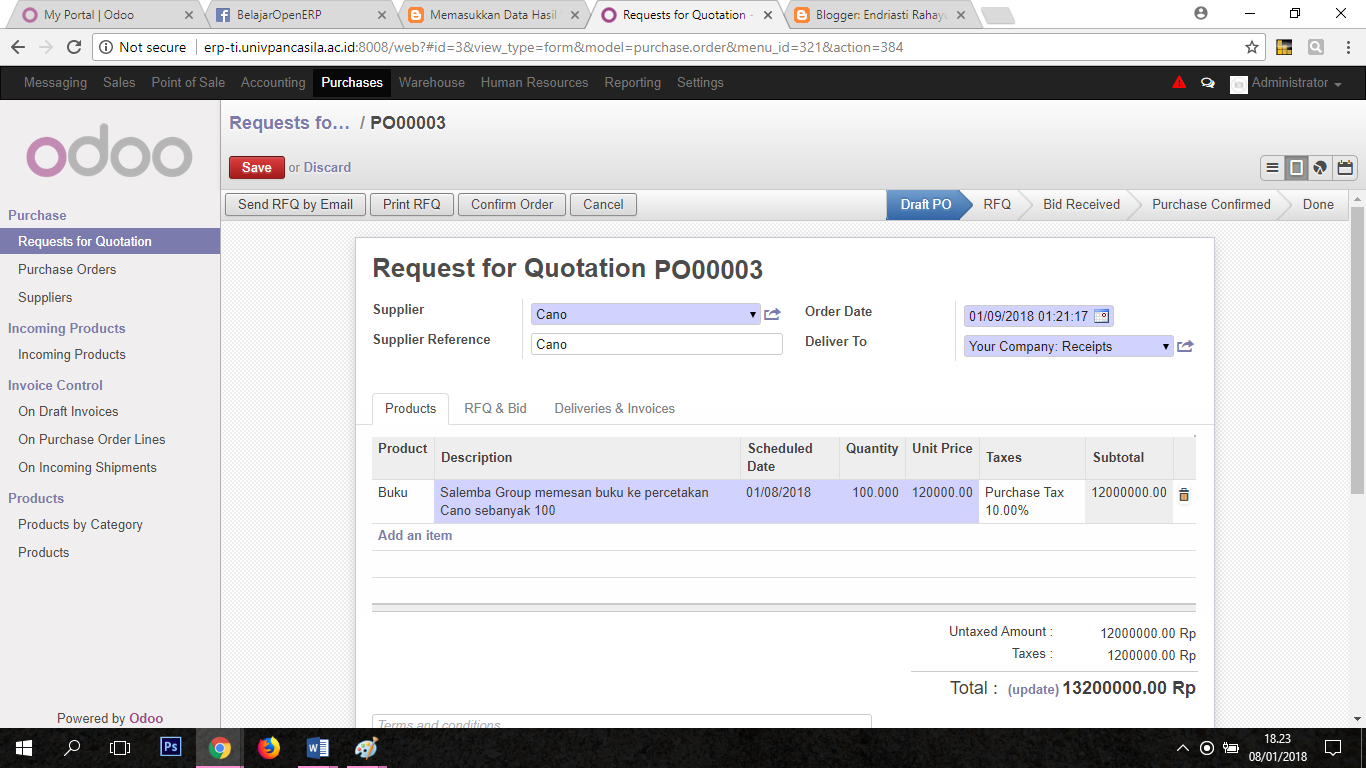Click the Order Date field
The height and width of the screenshot is (768, 1366).
click(x=1038, y=316)
